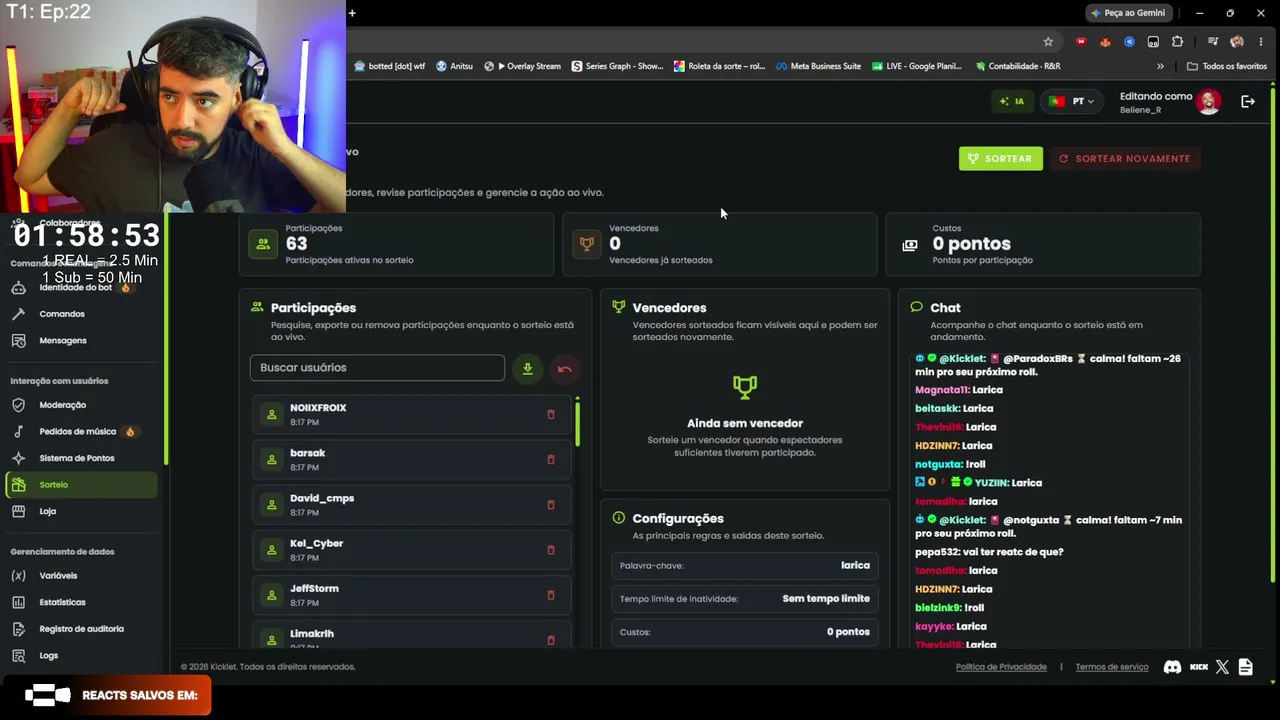Open Pedidos de música in the sidebar
This screenshot has height=720, width=1280.
pos(80,432)
